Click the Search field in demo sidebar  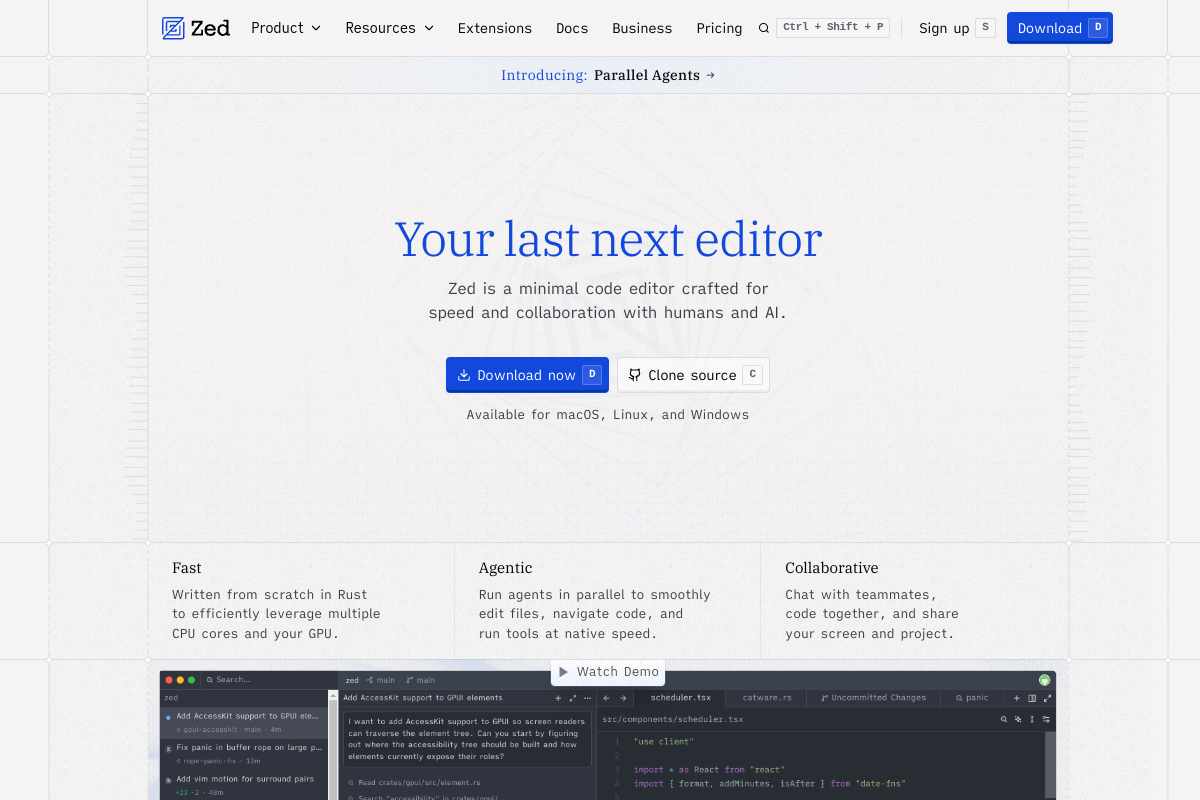click(x=270, y=680)
